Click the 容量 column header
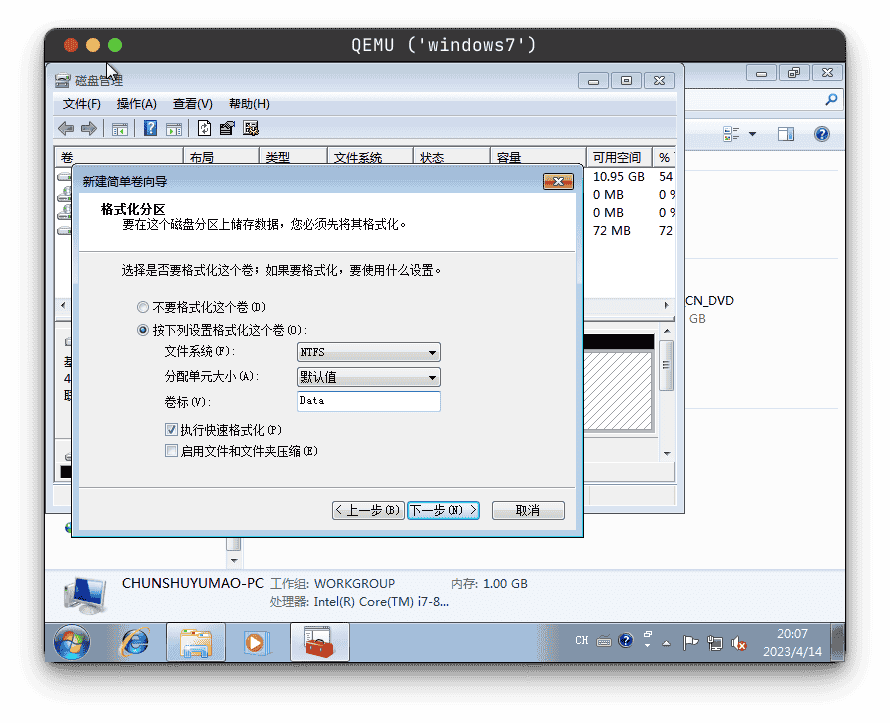 click(x=538, y=157)
